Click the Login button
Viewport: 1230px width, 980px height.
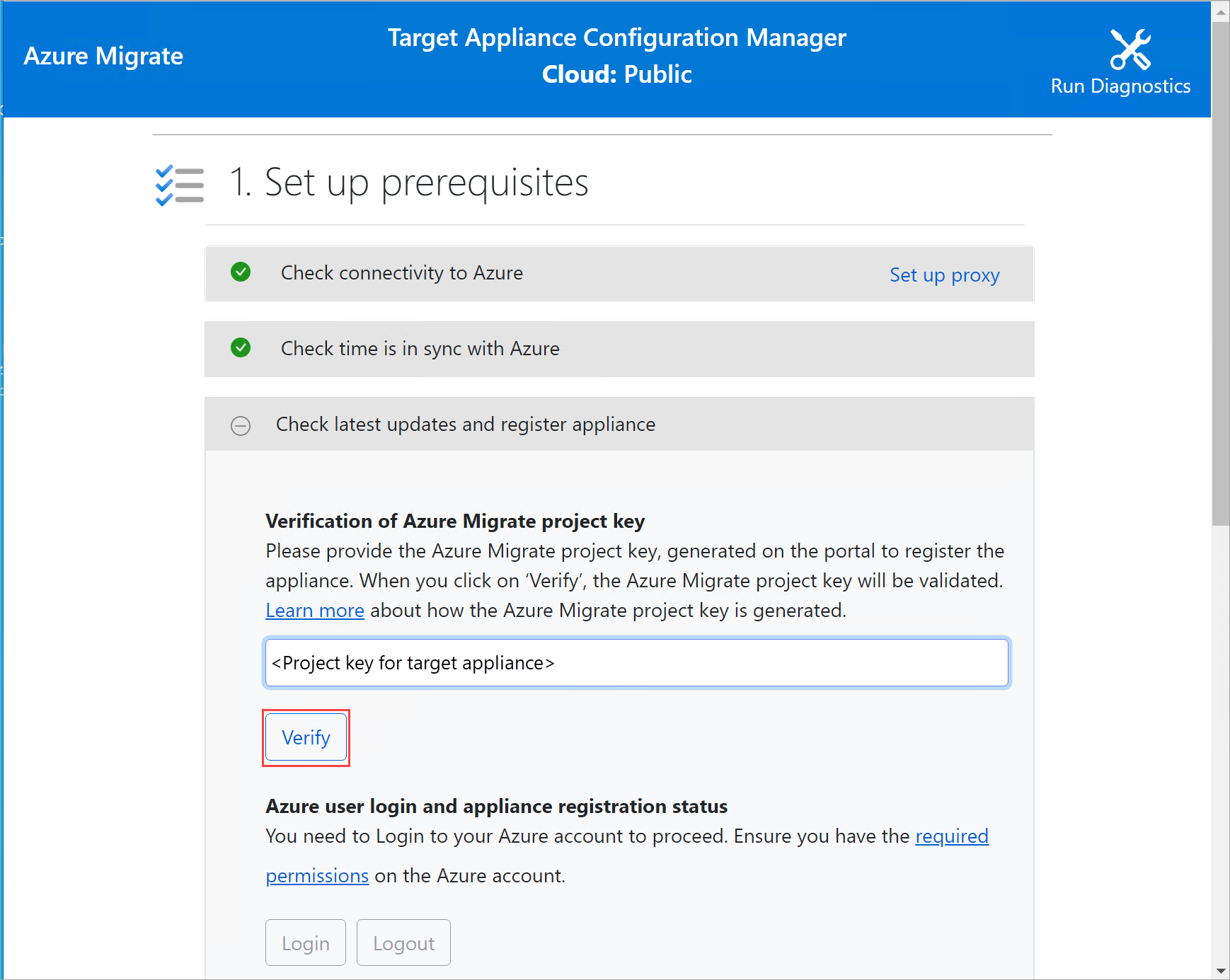(x=305, y=942)
